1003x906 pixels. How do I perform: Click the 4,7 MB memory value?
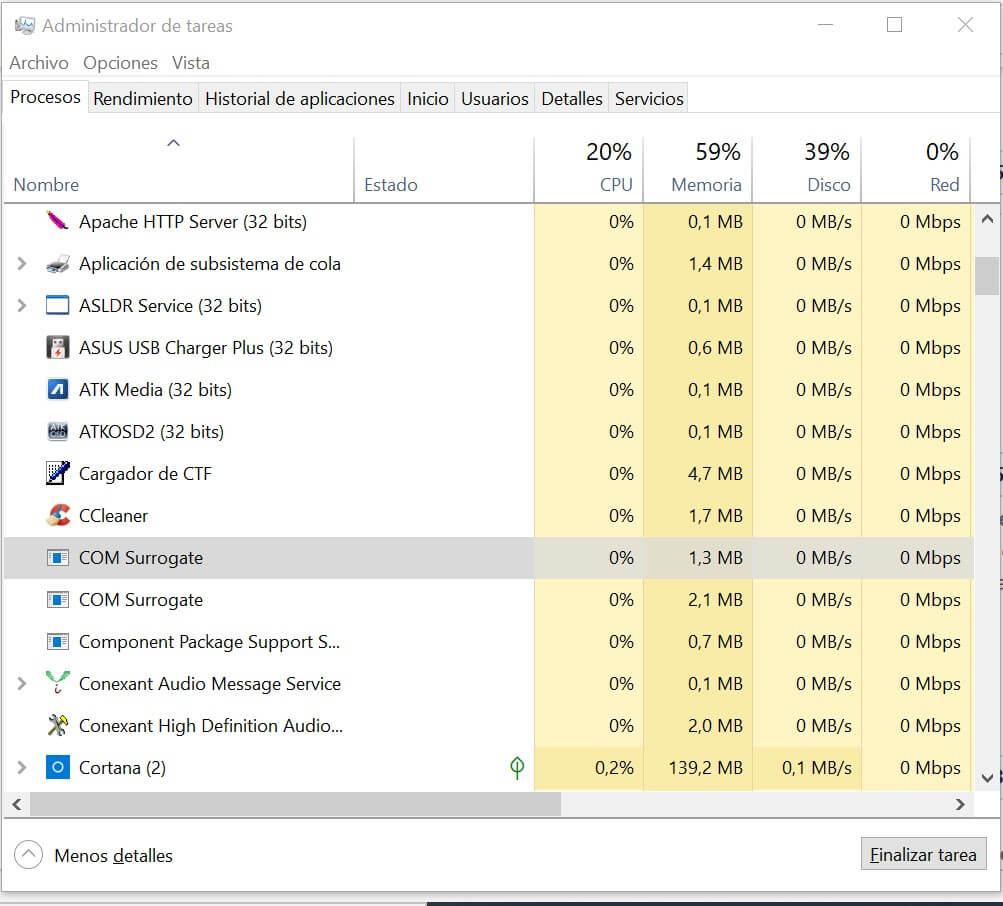click(x=715, y=473)
